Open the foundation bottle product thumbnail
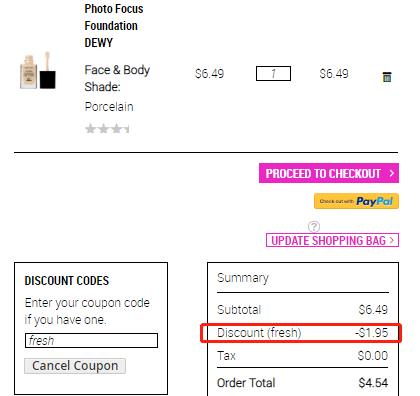 click(38, 70)
